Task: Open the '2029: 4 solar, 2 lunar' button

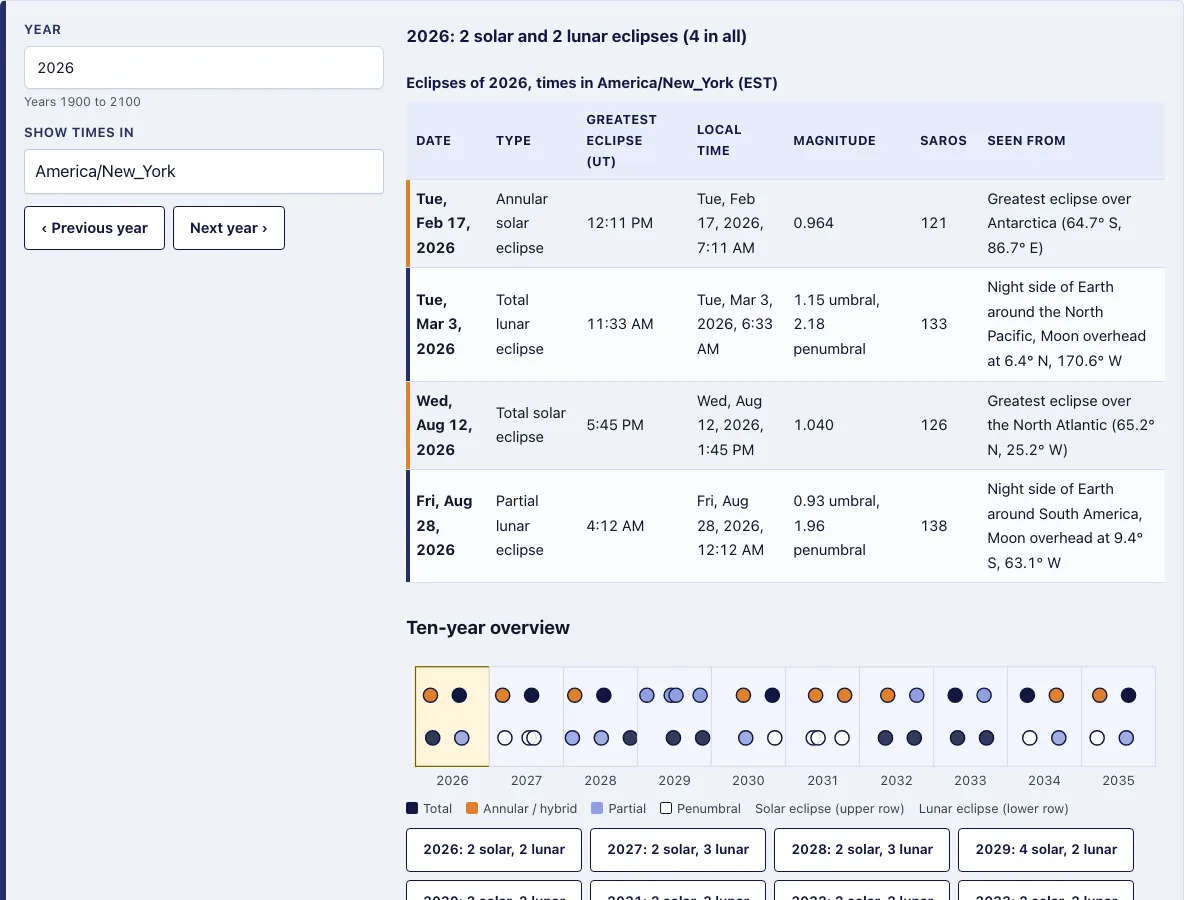Action: tap(1046, 849)
